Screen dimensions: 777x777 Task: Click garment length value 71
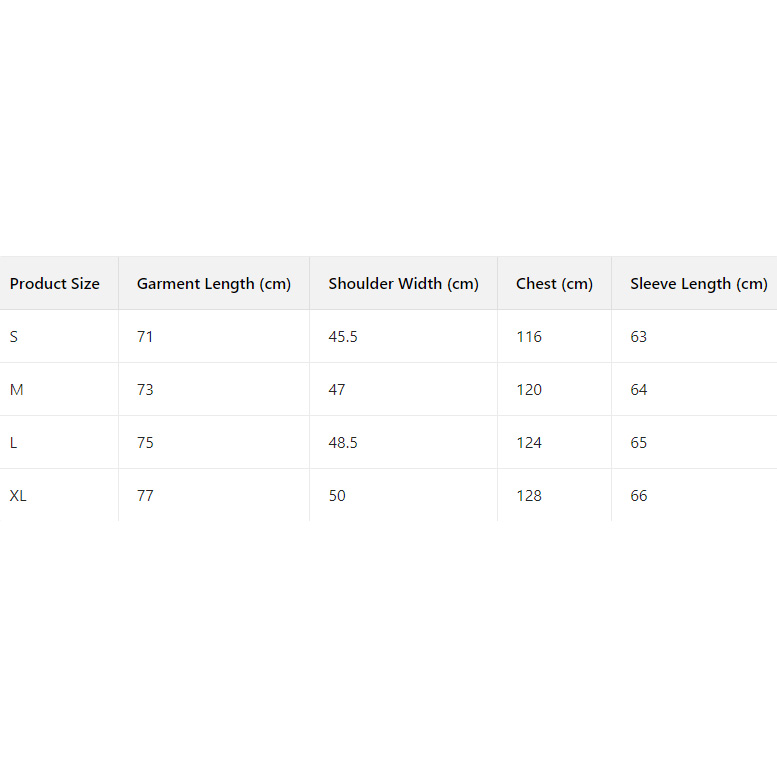click(145, 337)
